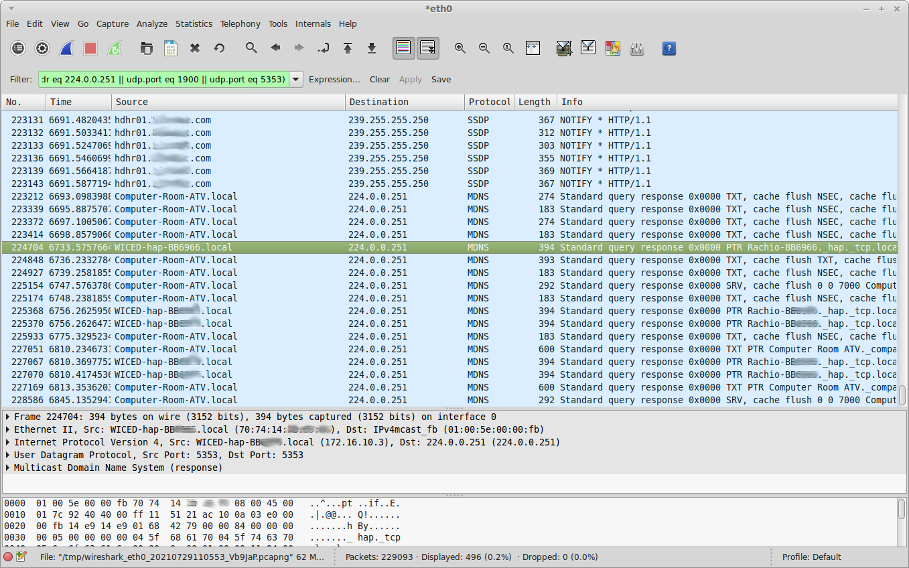Open the Statistics menu
The width and height of the screenshot is (909, 568).
click(x=194, y=24)
